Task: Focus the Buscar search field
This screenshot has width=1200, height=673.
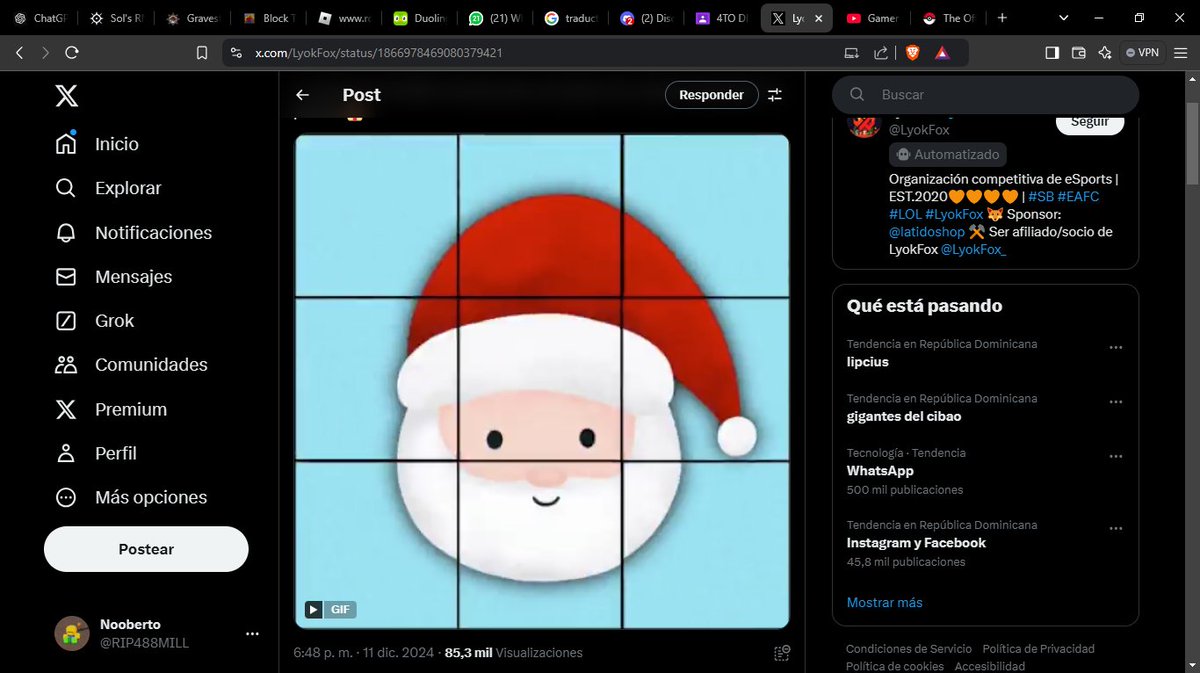Action: tap(985, 95)
